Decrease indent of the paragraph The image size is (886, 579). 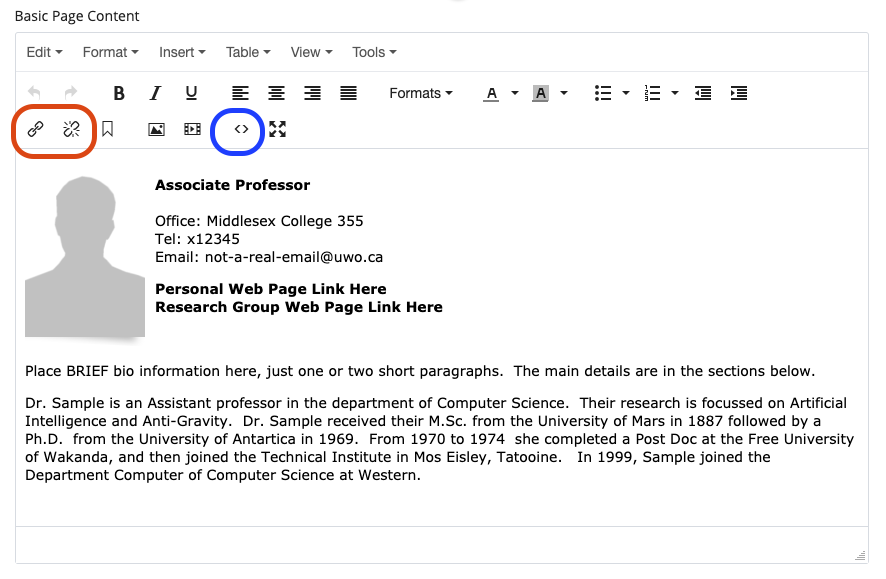pyautogui.click(x=703, y=93)
